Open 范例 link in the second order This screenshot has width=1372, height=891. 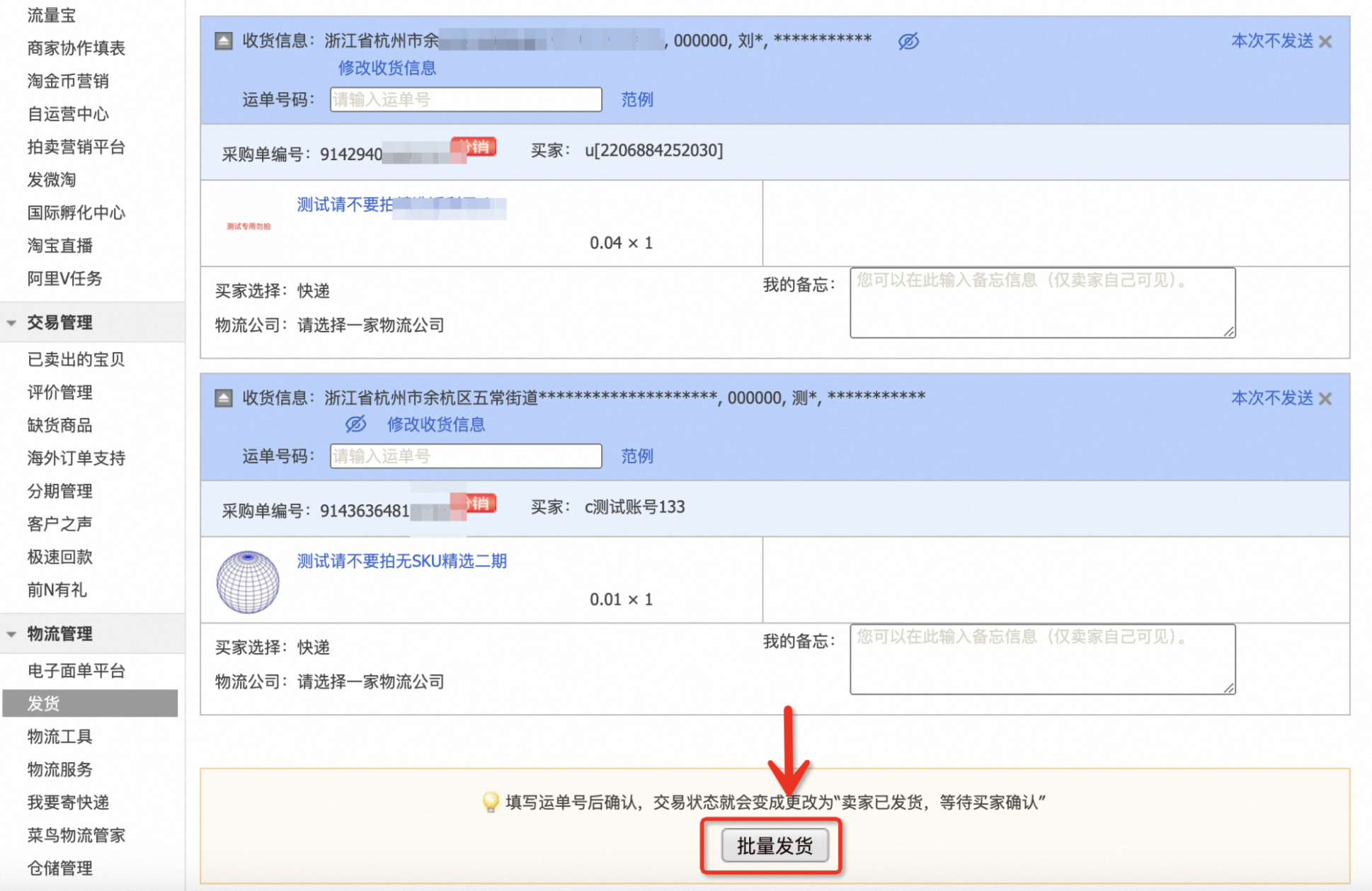point(637,456)
